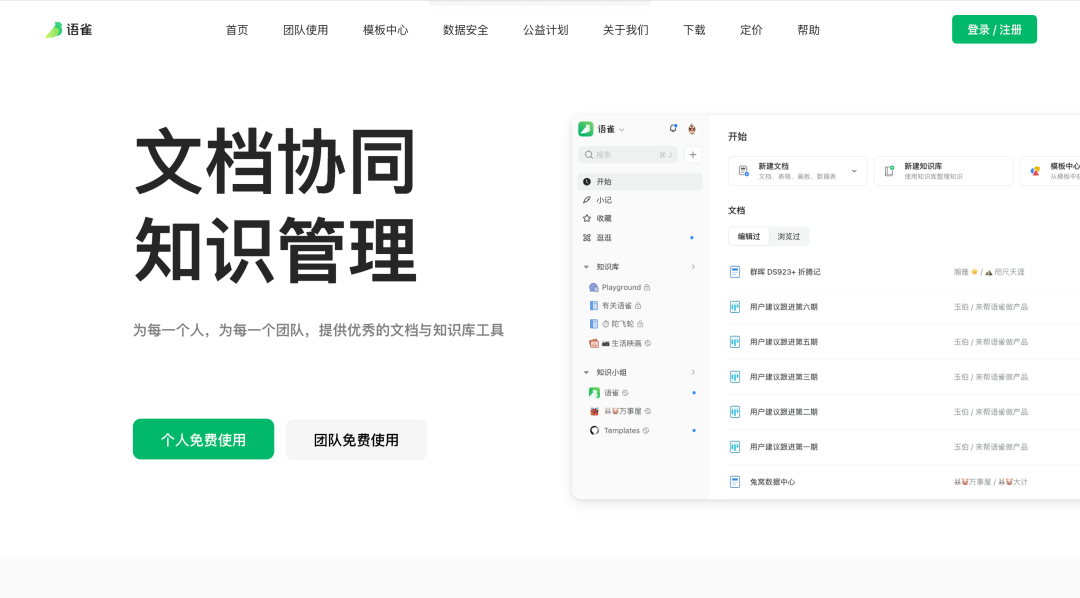Open document 群晖 DS923+ 折腾记
Screen dimensions: 1080x598
pos(785,272)
